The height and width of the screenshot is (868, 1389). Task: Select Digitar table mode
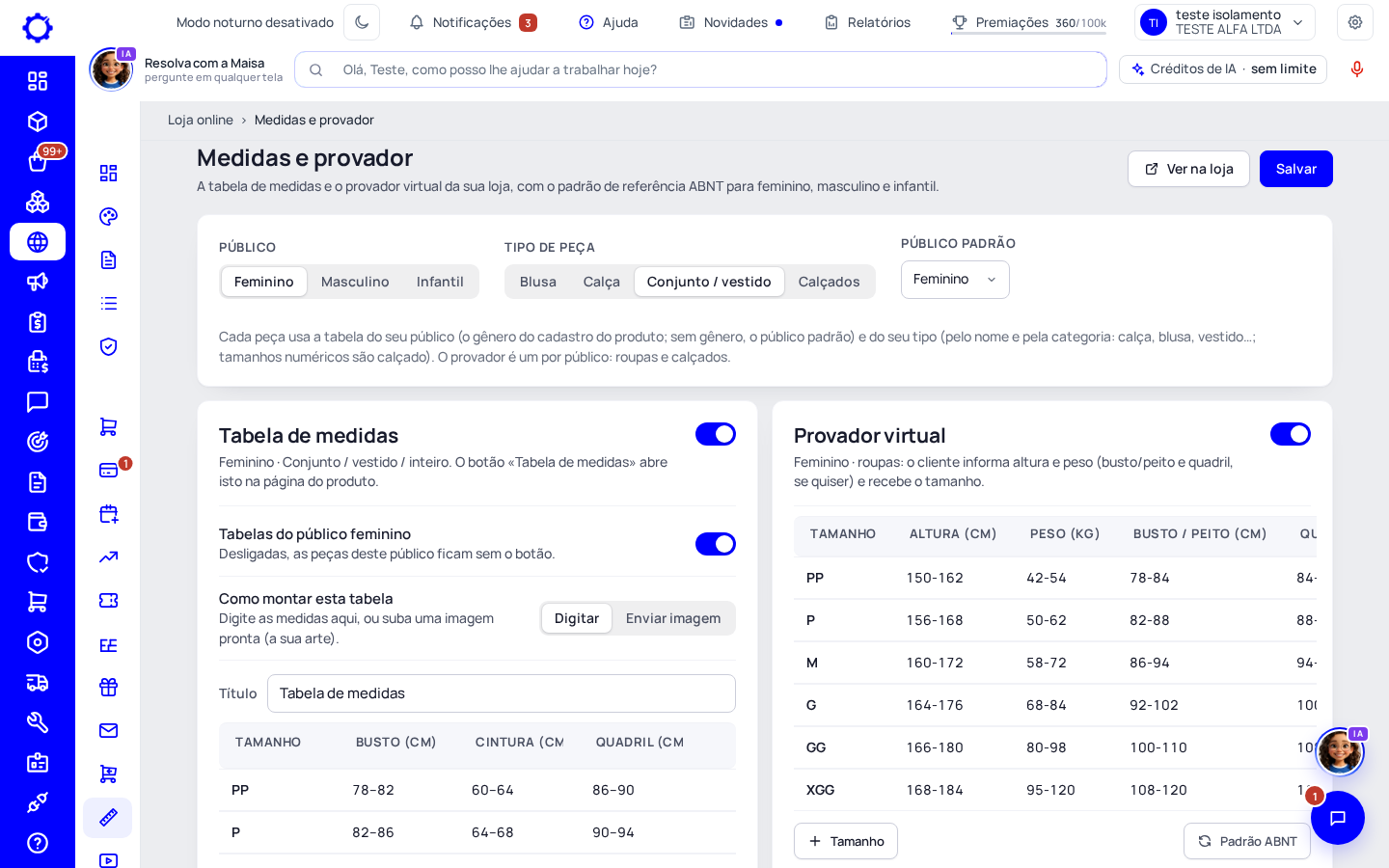(577, 618)
